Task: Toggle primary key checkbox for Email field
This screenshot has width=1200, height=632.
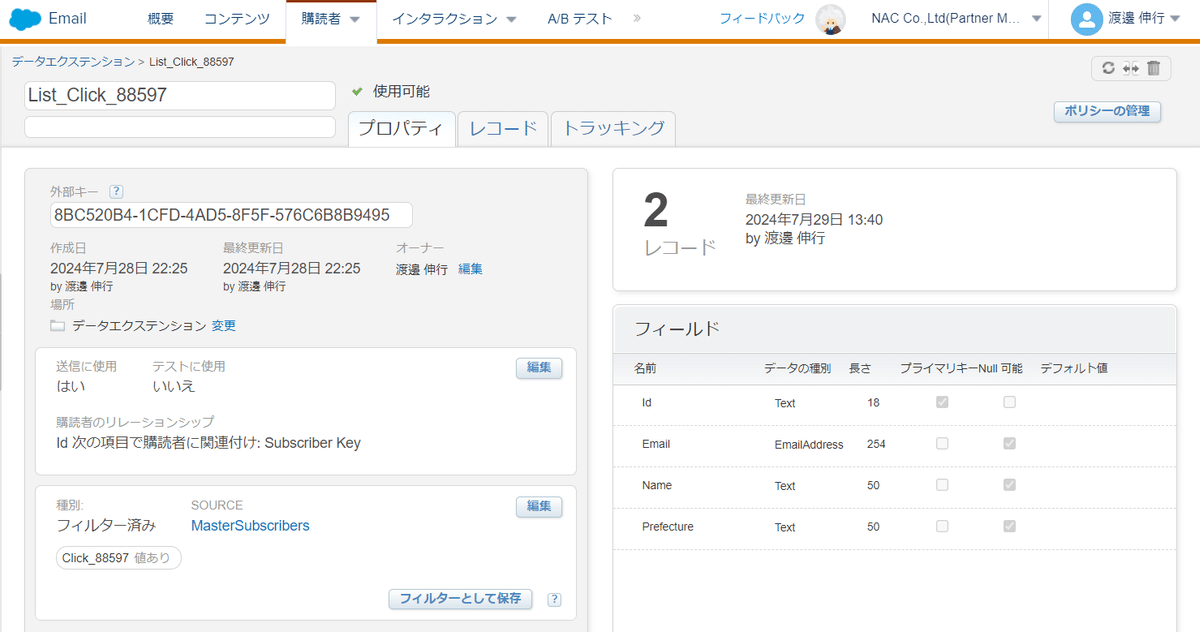Action: point(942,443)
